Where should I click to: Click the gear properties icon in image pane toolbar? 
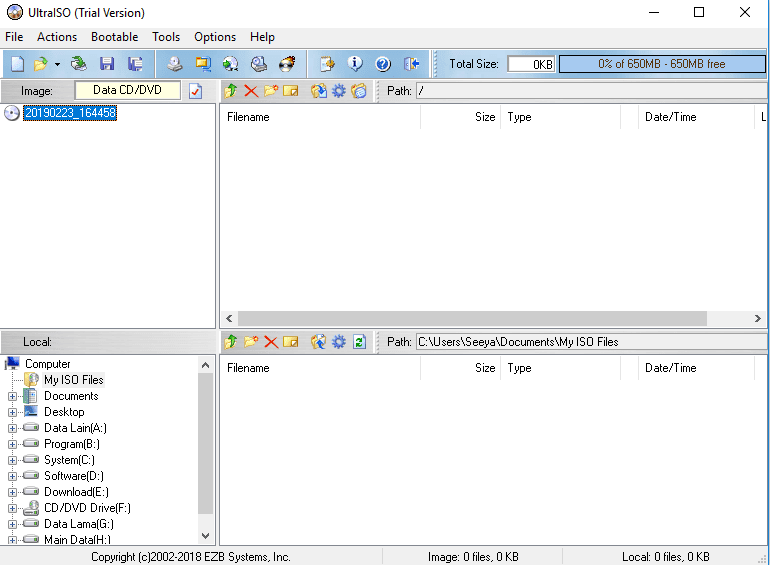pos(339,91)
